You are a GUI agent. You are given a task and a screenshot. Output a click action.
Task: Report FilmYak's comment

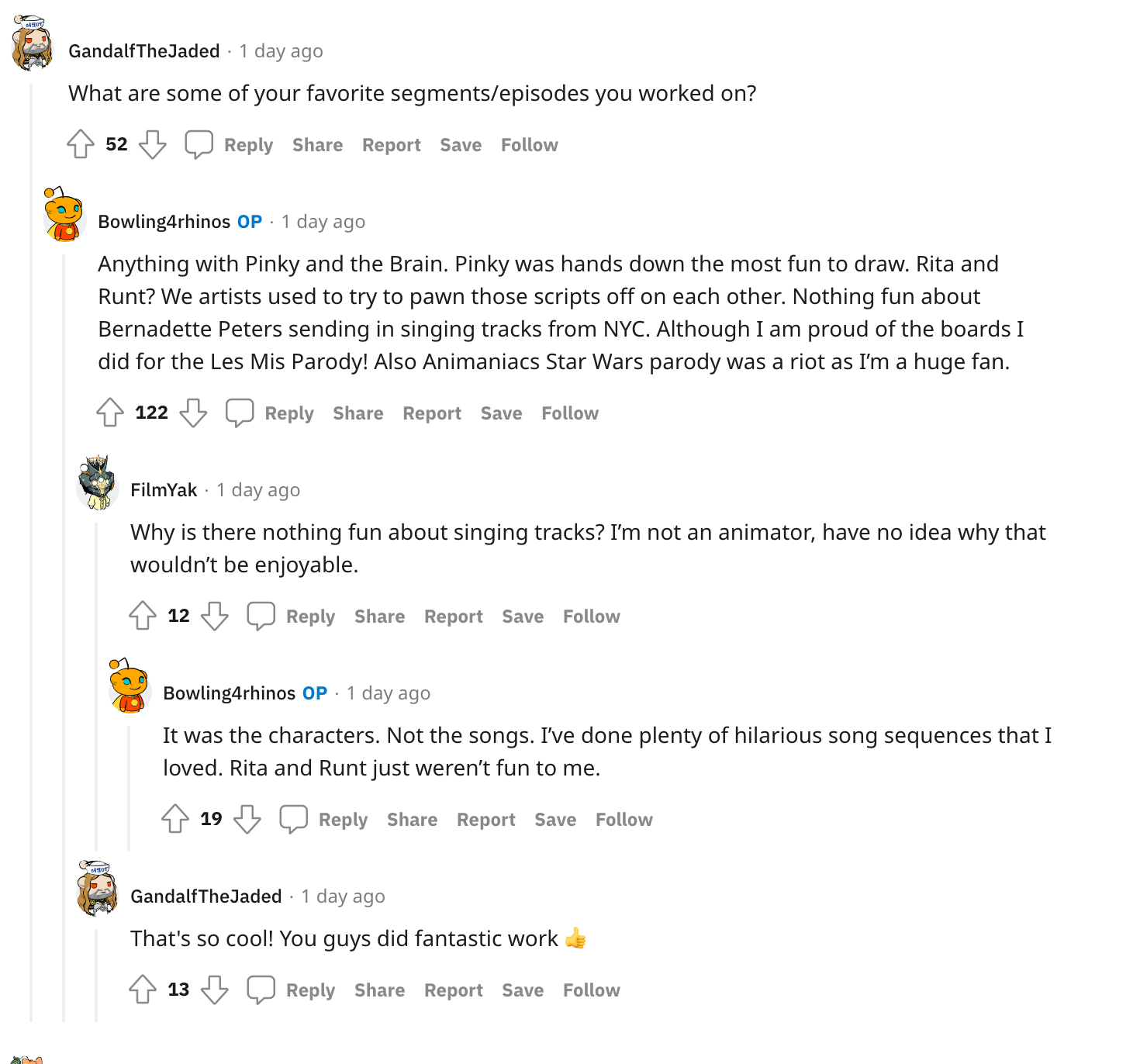(453, 617)
